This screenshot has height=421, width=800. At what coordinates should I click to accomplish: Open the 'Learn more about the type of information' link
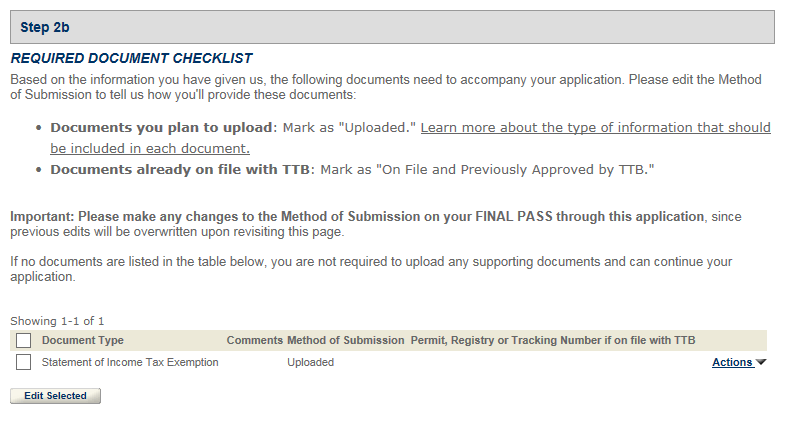coord(595,128)
